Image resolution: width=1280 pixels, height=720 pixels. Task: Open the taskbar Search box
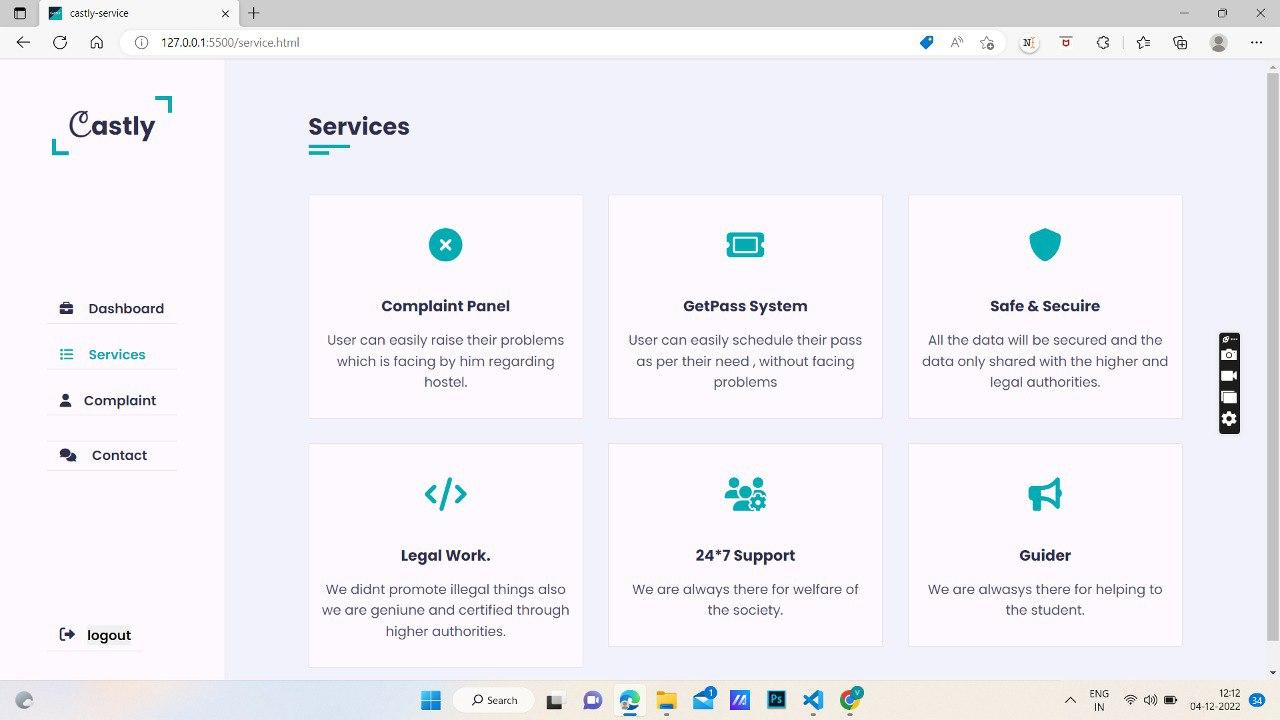coord(495,700)
